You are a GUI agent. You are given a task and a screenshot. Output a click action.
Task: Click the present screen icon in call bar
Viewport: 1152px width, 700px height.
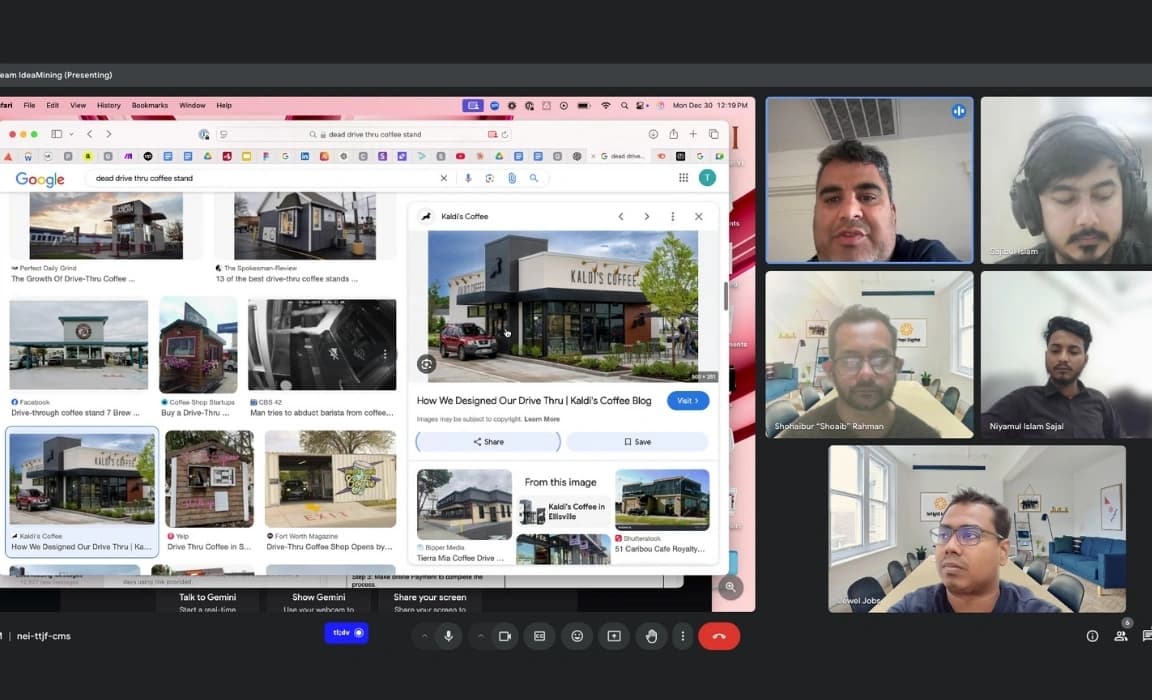coord(614,636)
